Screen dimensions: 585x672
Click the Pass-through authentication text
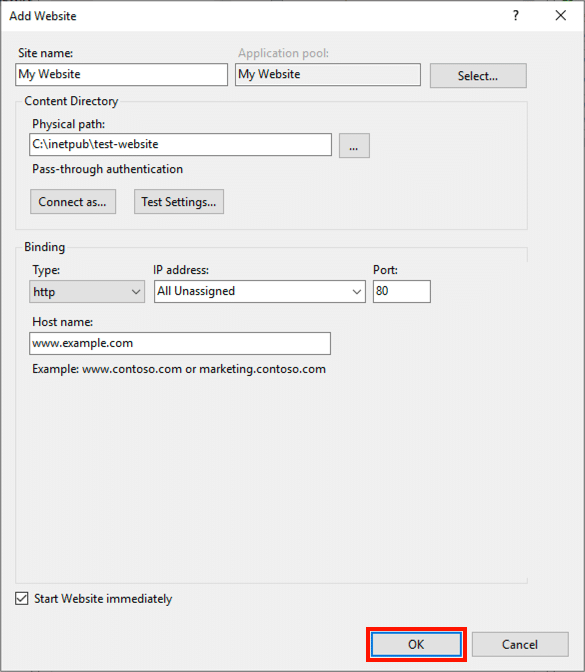tap(108, 169)
